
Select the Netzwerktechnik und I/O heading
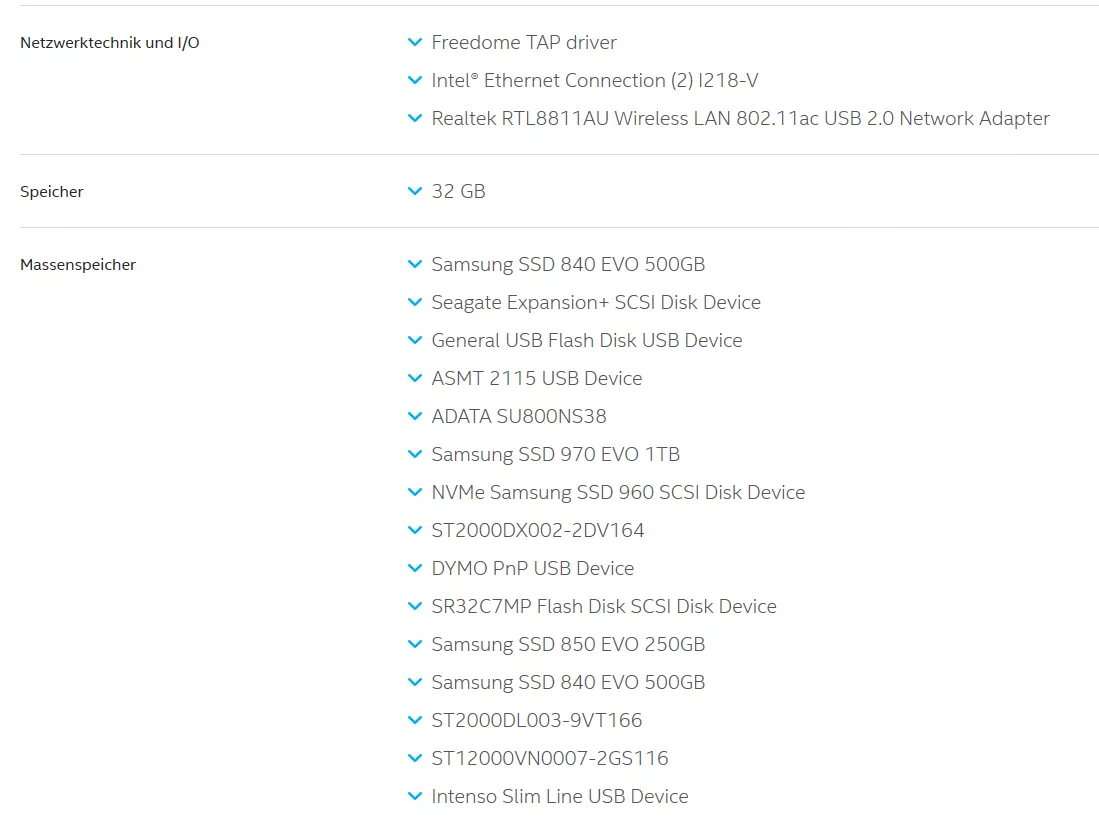pyautogui.click(x=110, y=43)
